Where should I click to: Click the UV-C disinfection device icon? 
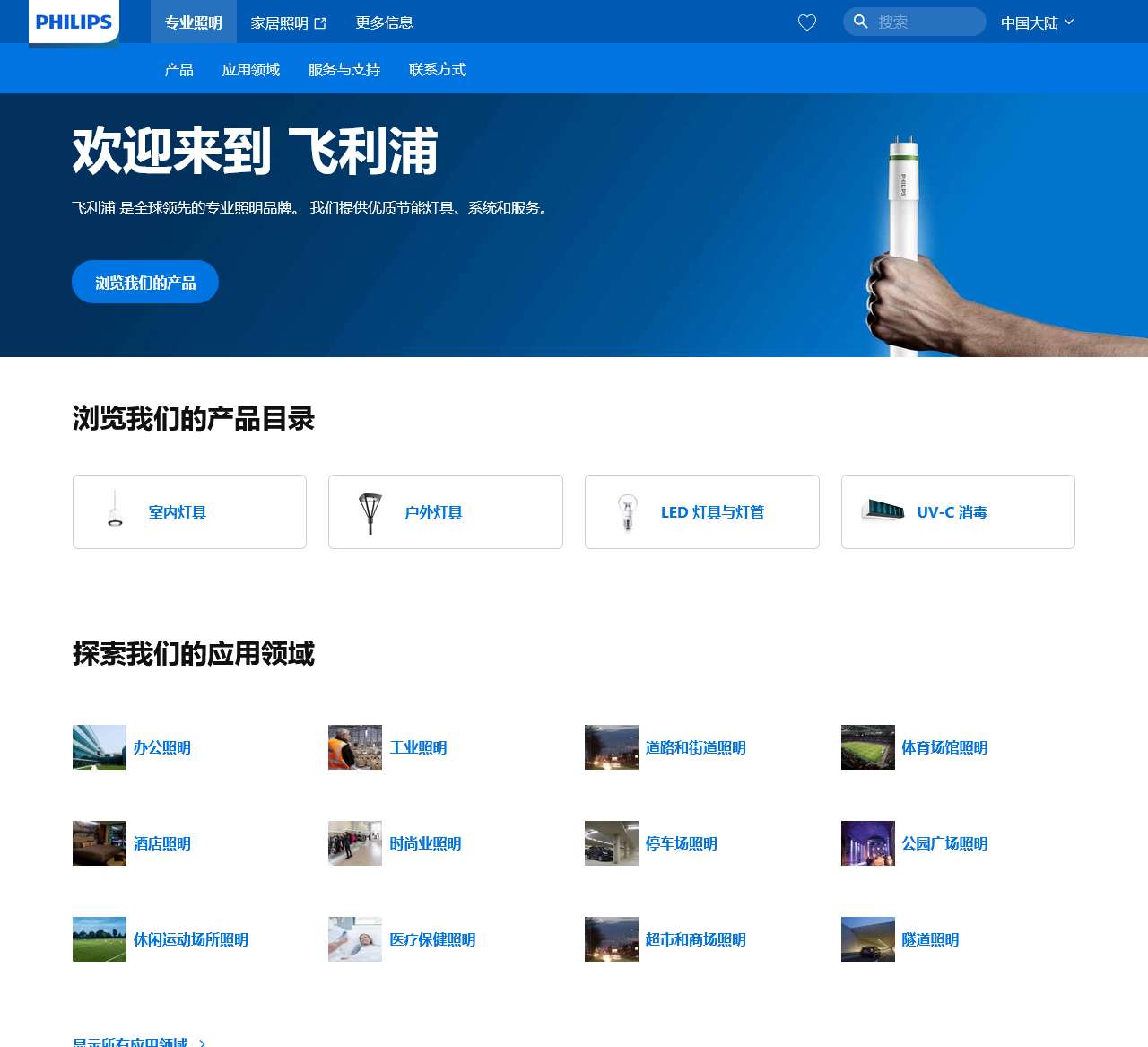point(883,510)
